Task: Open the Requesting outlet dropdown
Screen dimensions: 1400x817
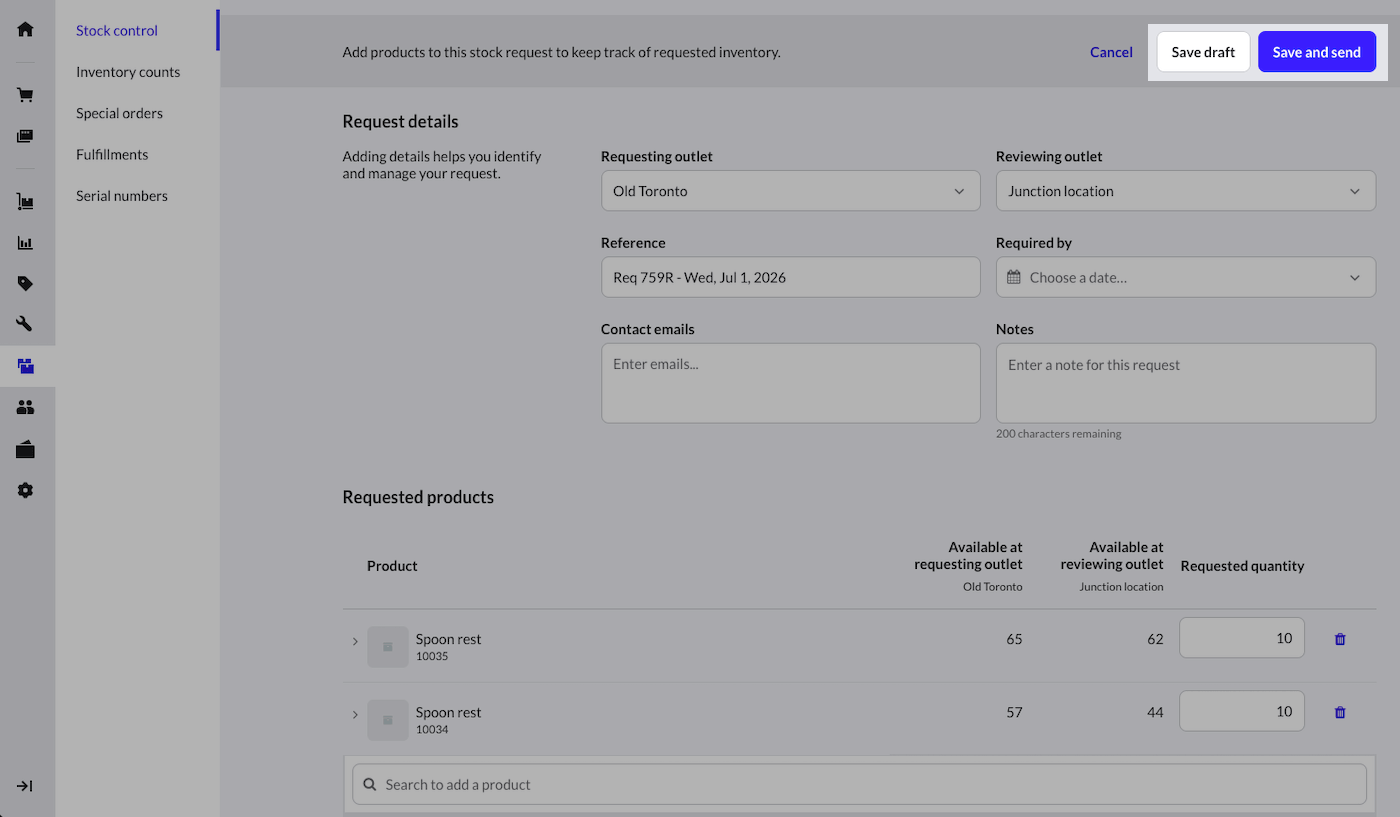Action: click(790, 191)
